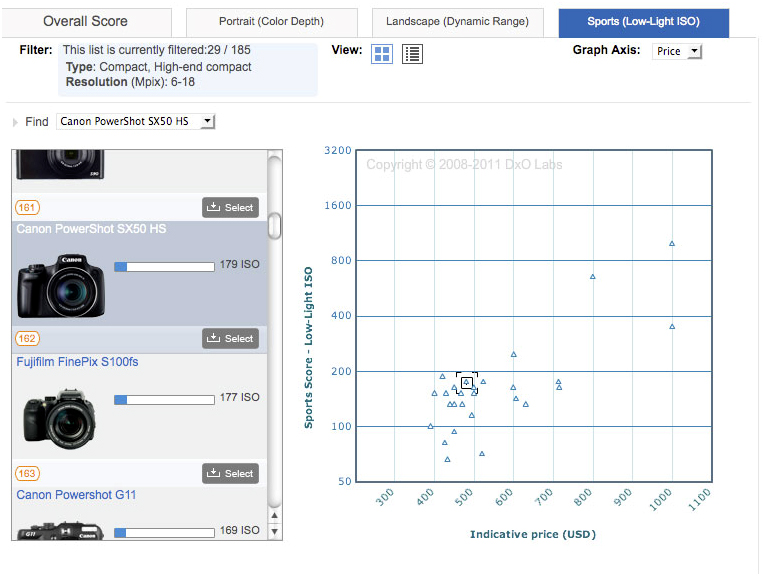Switch to grid view icon
The height and width of the screenshot is (576, 765).
pyautogui.click(x=382, y=54)
